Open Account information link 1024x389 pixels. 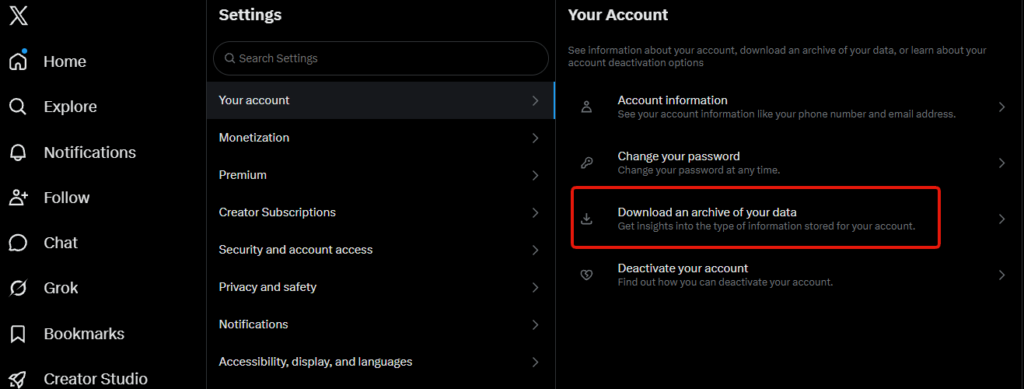pyautogui.click(x=790, y=107)
